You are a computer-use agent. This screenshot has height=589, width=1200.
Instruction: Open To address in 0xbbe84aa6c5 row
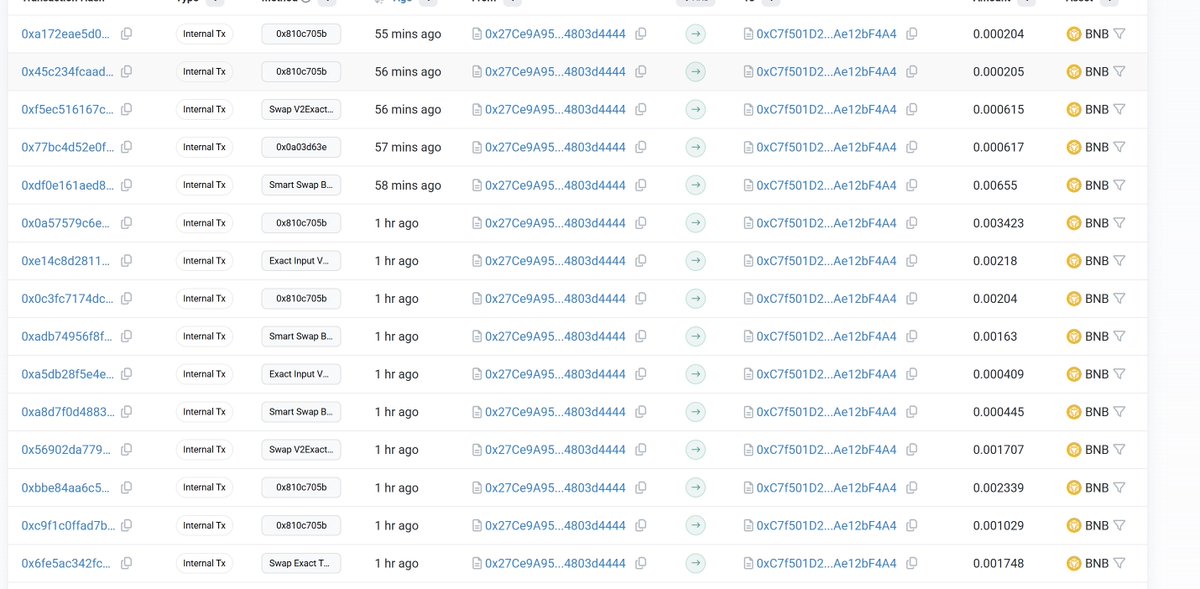coord(826,488)
